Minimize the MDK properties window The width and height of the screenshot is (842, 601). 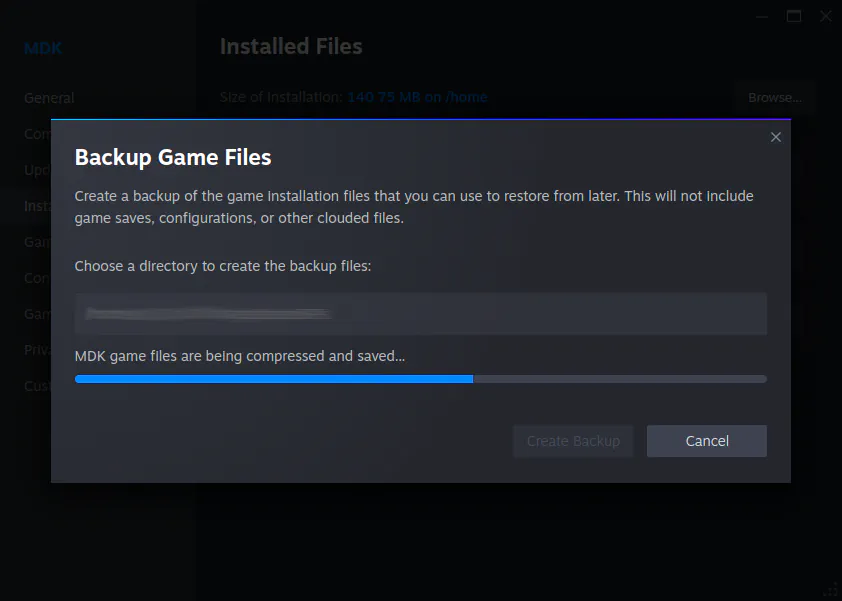click(x=762, y=17)
